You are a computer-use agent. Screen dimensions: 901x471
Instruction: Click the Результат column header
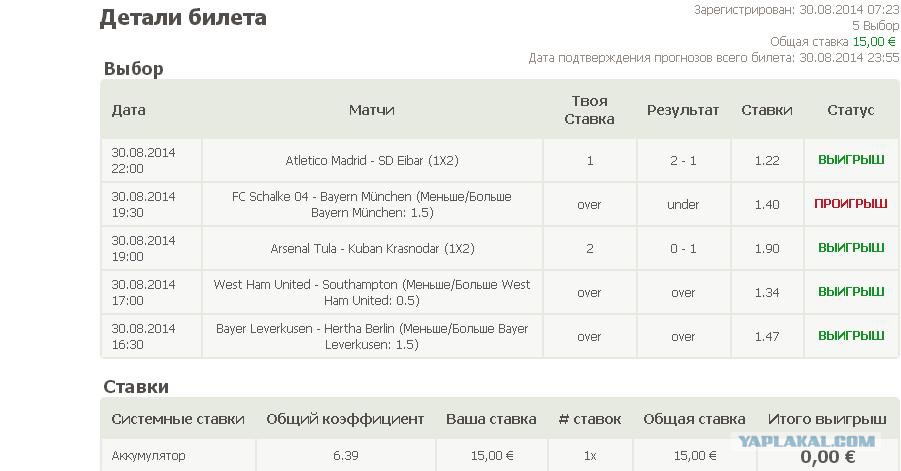[x=683, y=110]
